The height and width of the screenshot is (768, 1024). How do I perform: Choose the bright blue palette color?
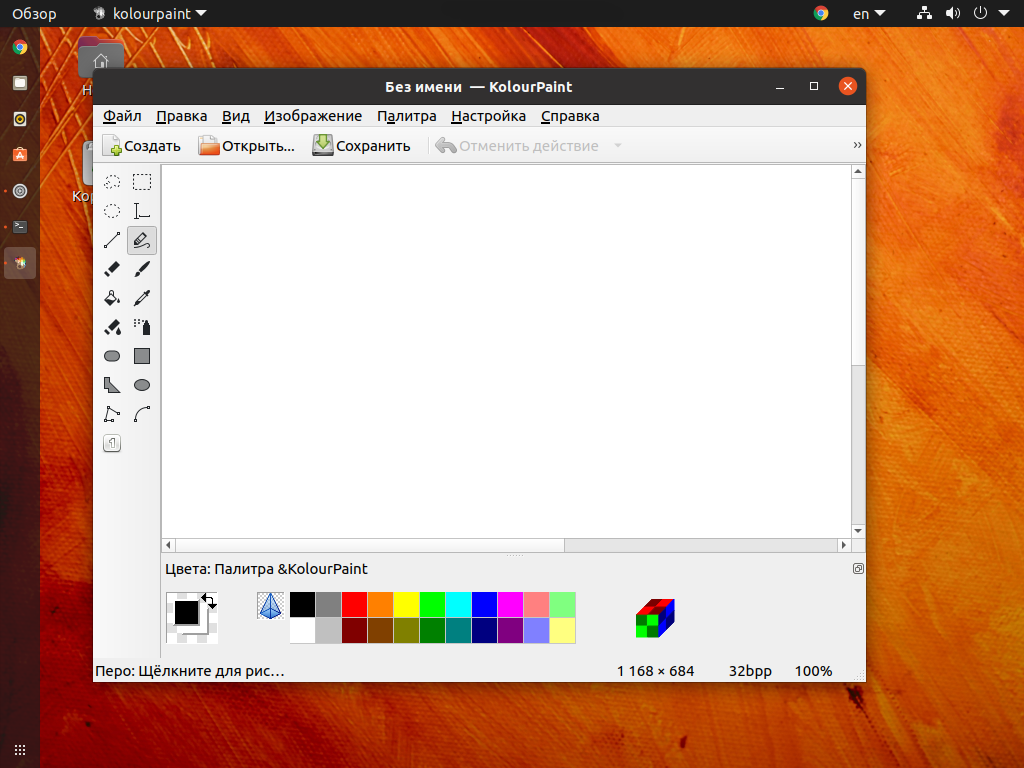pyautogui.click(x=485, y=605)
